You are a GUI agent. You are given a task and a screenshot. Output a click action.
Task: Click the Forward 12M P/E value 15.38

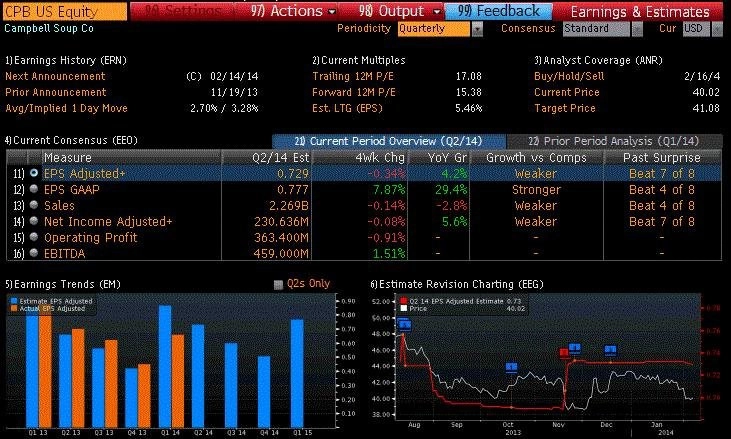pos(469,92)
